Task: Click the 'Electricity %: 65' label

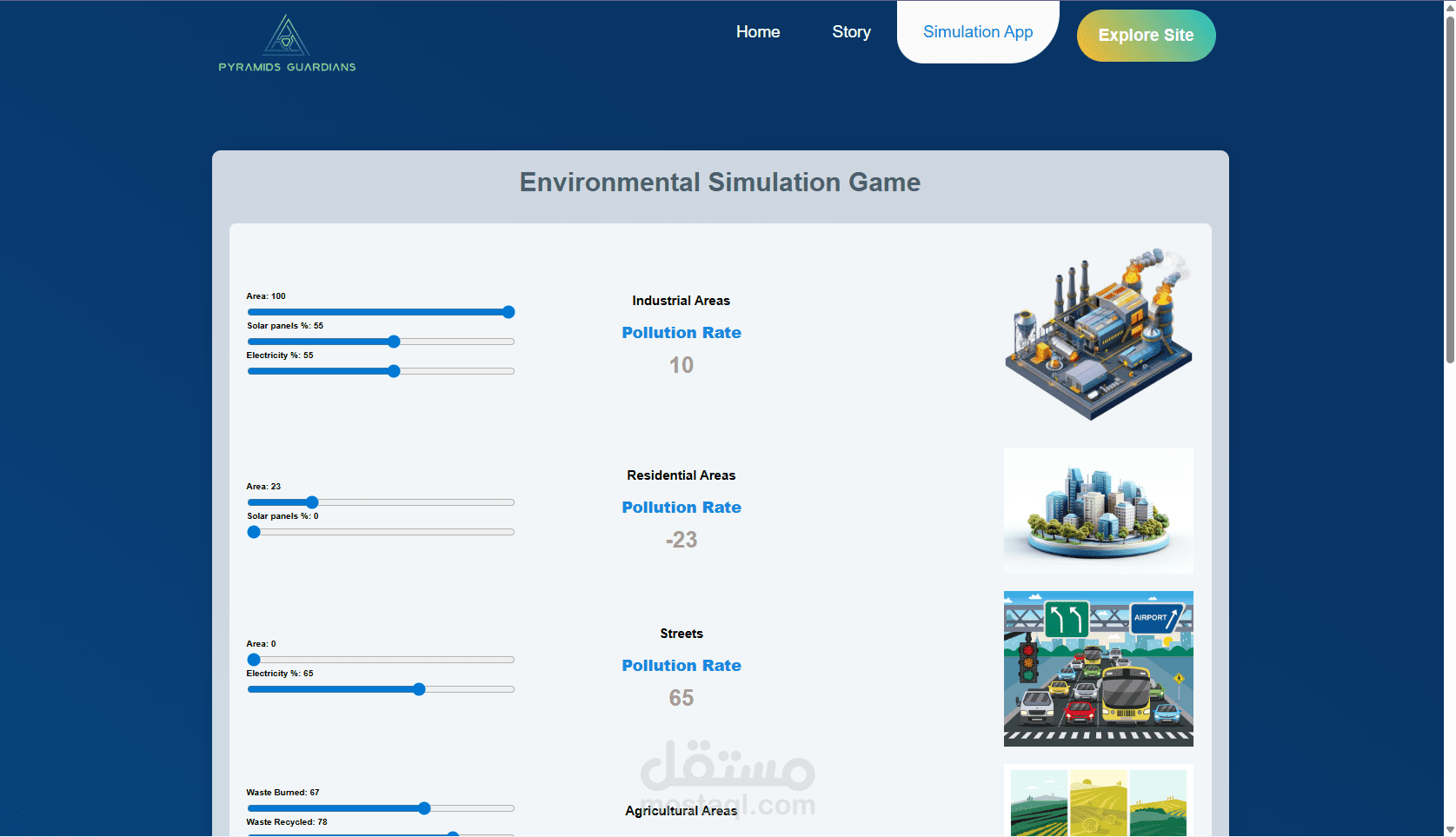Action: [x=280, y=674]
